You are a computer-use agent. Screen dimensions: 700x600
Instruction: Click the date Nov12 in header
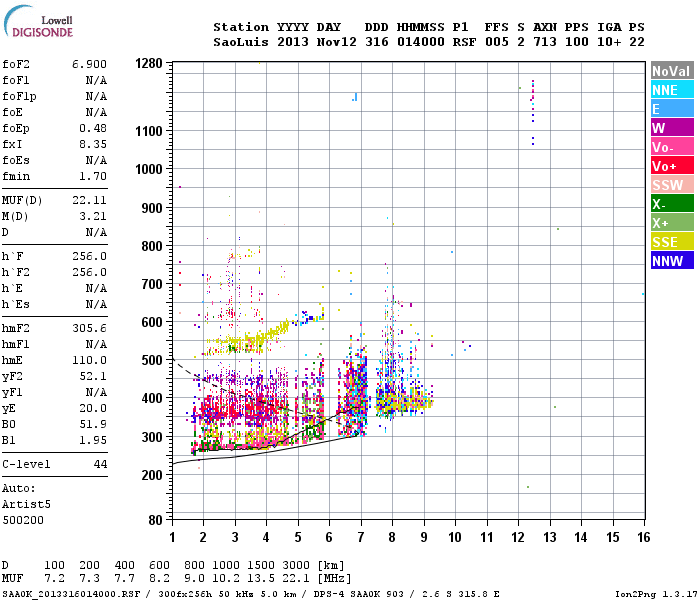pyautogui.click(x=337, y=42)
